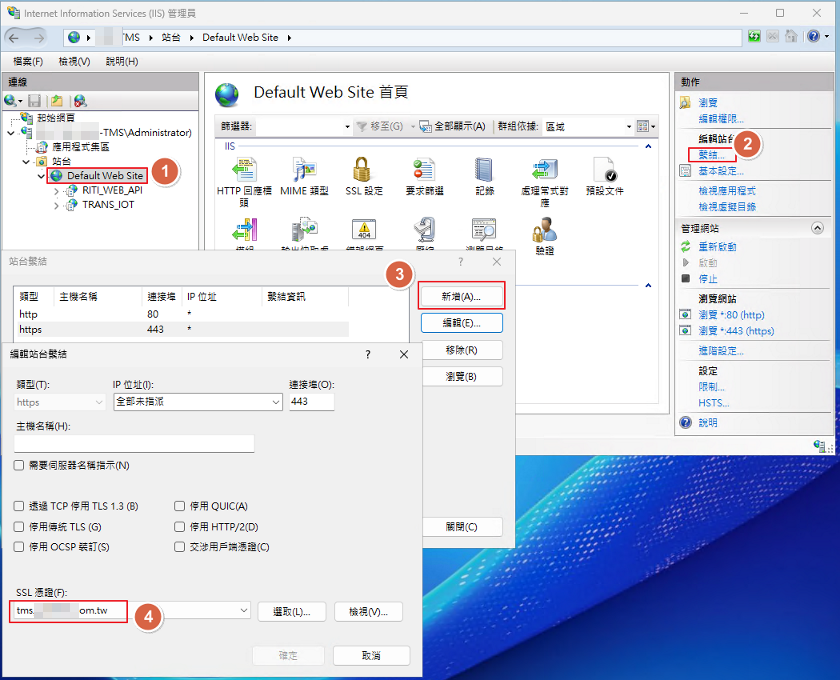
Task: Click the save icon in connections toolbar
Action: [35, 100]
